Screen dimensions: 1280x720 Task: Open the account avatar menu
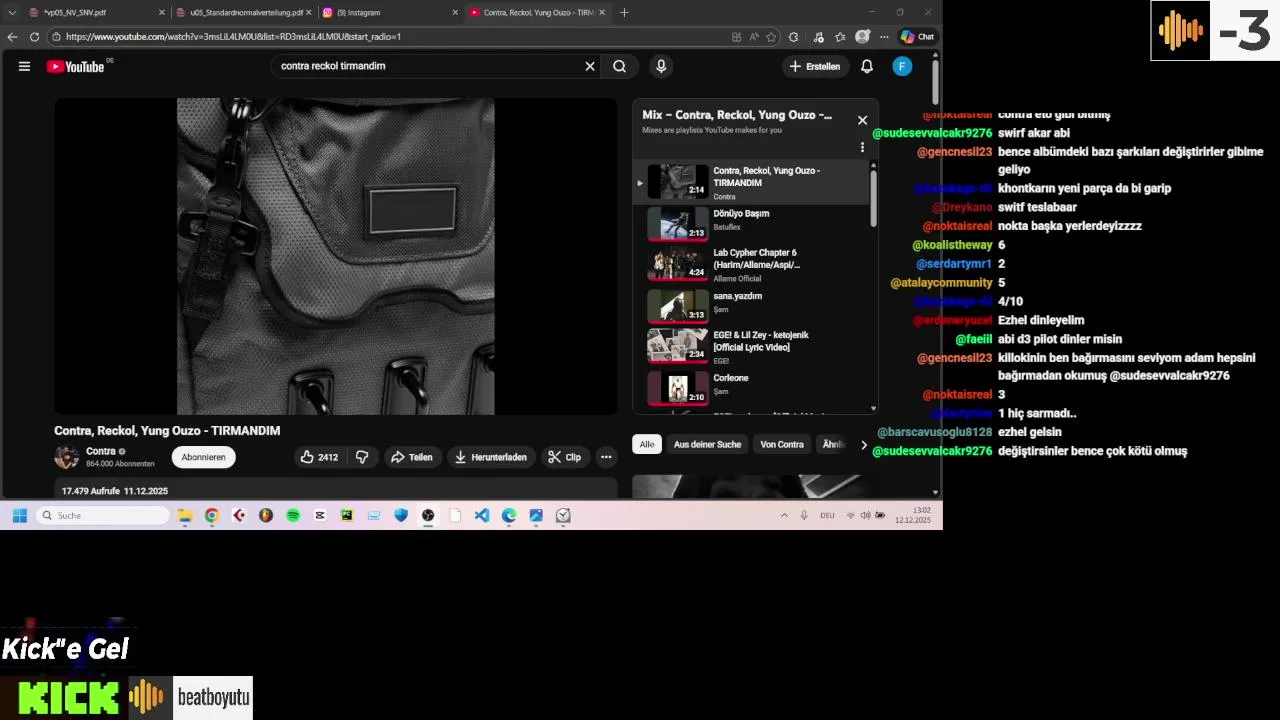(902, 66)
